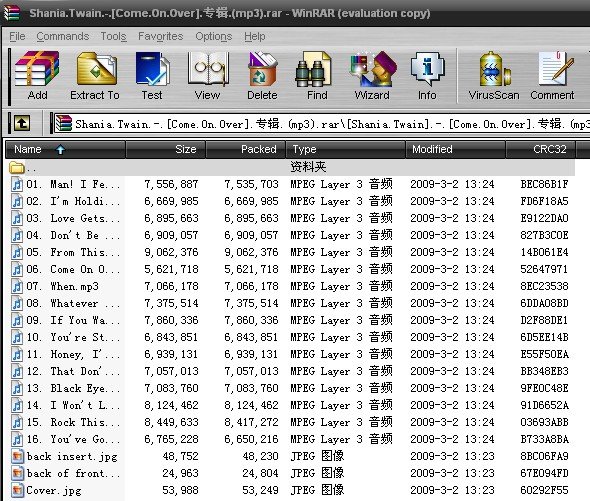Click the audio icon of 16. You've Go...
Image resolution: width=590 pixels, height=501 pixels.
[17, 439]
